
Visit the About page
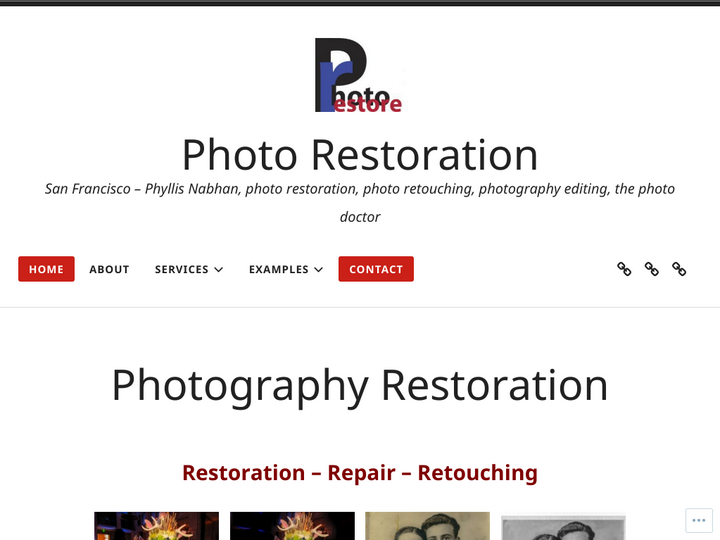[109, 269]
